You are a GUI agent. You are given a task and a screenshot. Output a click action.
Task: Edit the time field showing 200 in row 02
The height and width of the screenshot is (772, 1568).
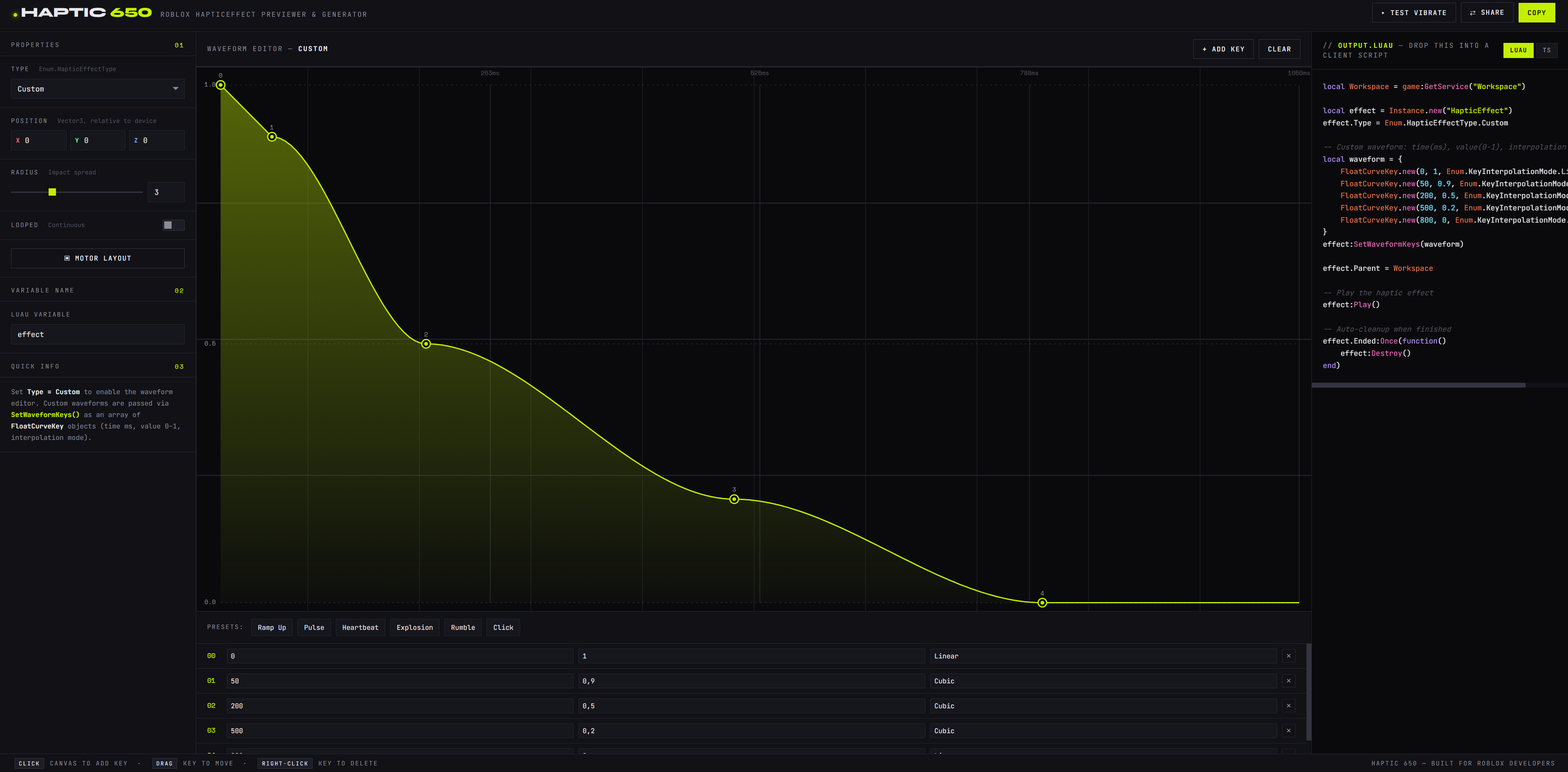[400, 706]
